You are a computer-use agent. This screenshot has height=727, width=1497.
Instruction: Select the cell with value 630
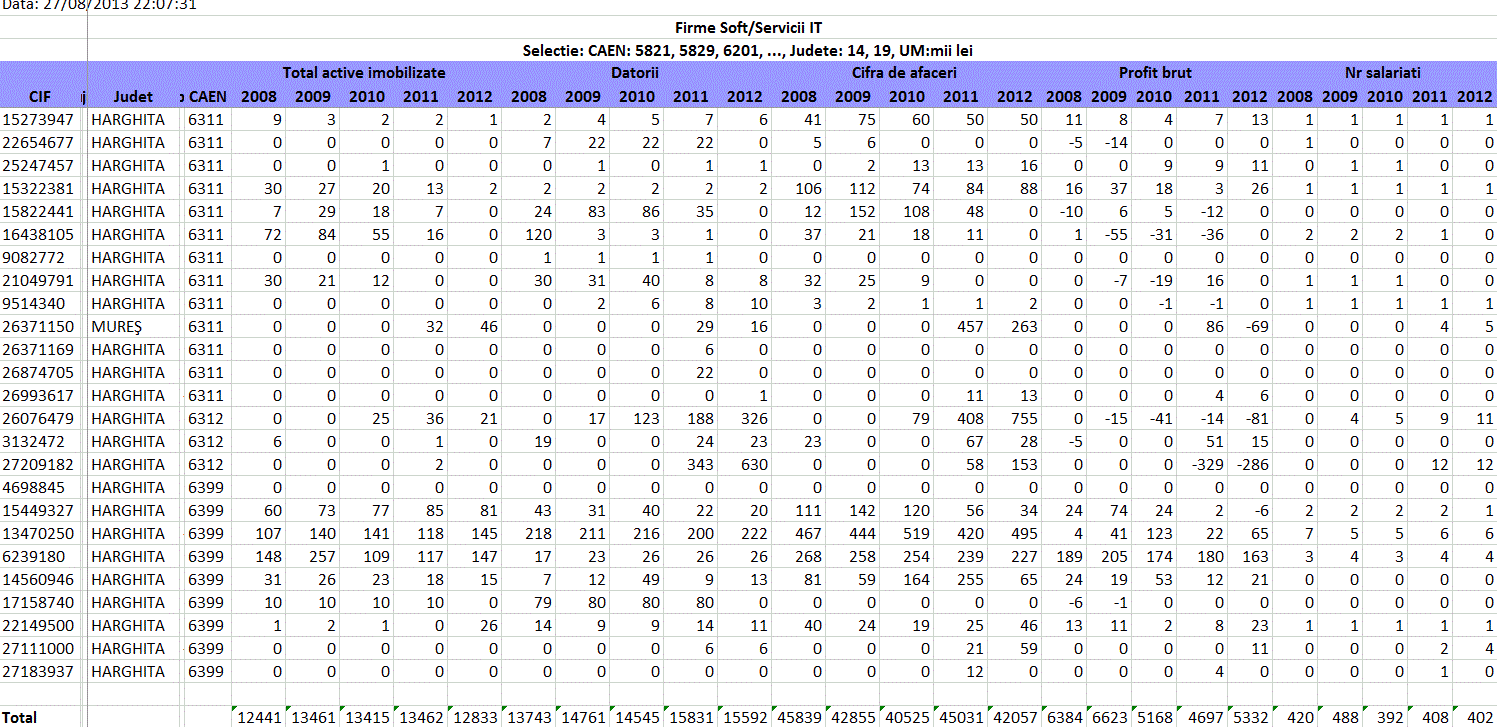coord(752,464)
